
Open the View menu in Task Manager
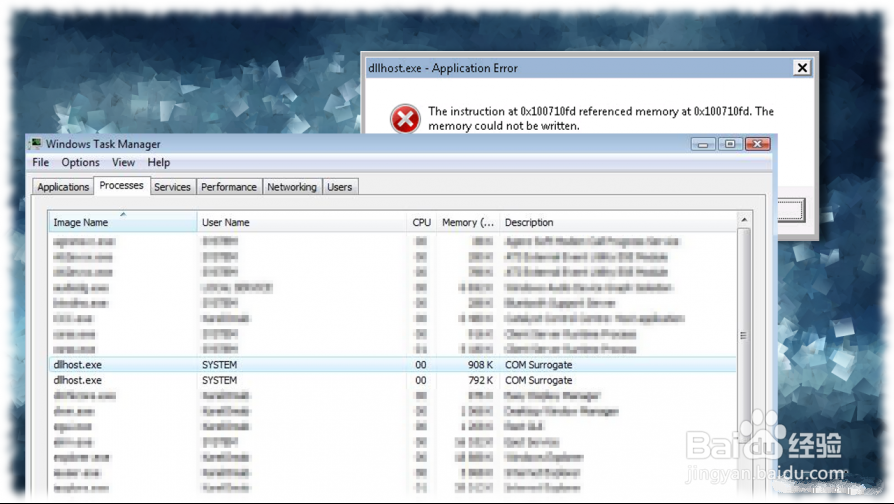pos(123,162)
